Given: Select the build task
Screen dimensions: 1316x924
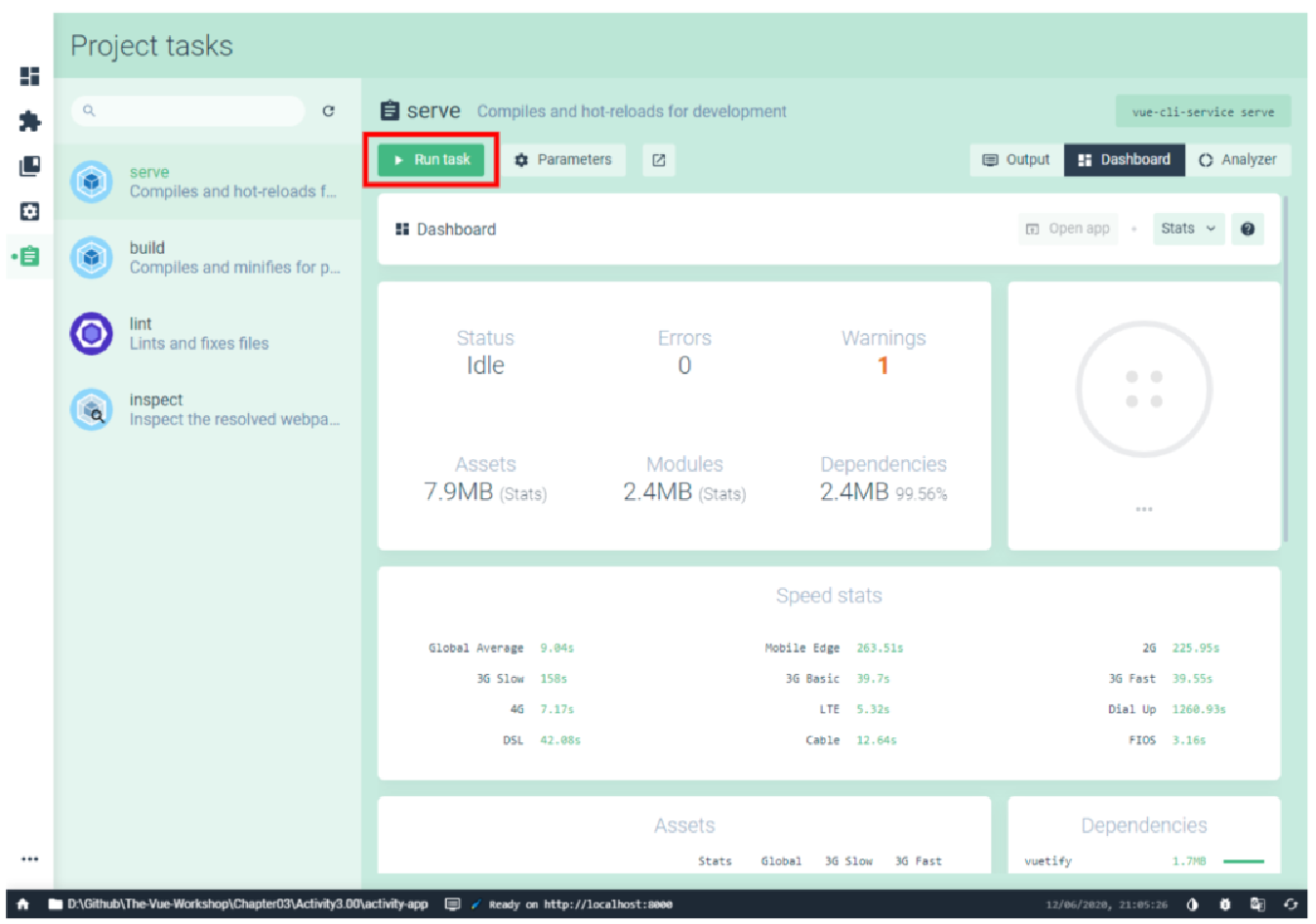Looking at the screenshot, I should [x=207, y=258].
